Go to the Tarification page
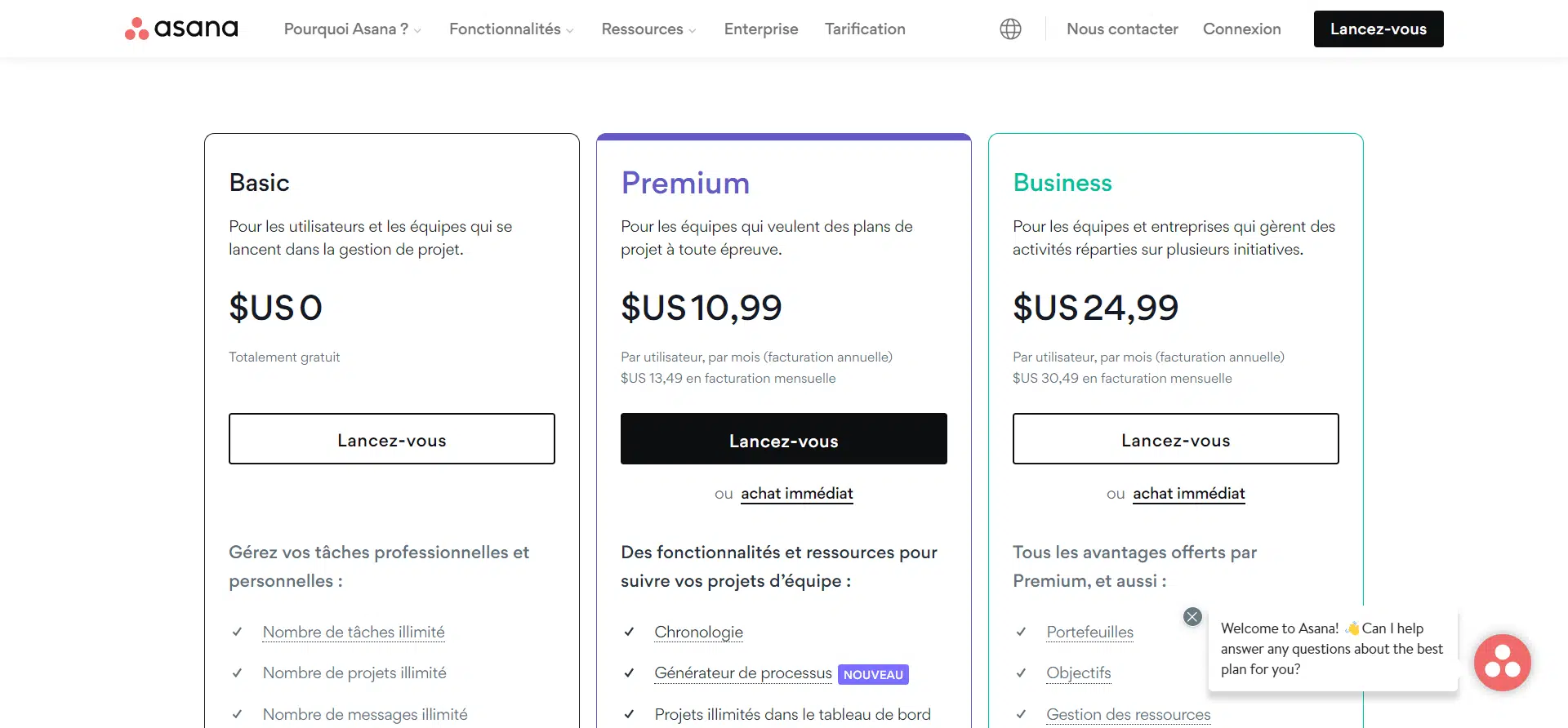This screenshot has height=728, width=1568. click(865, 29)
